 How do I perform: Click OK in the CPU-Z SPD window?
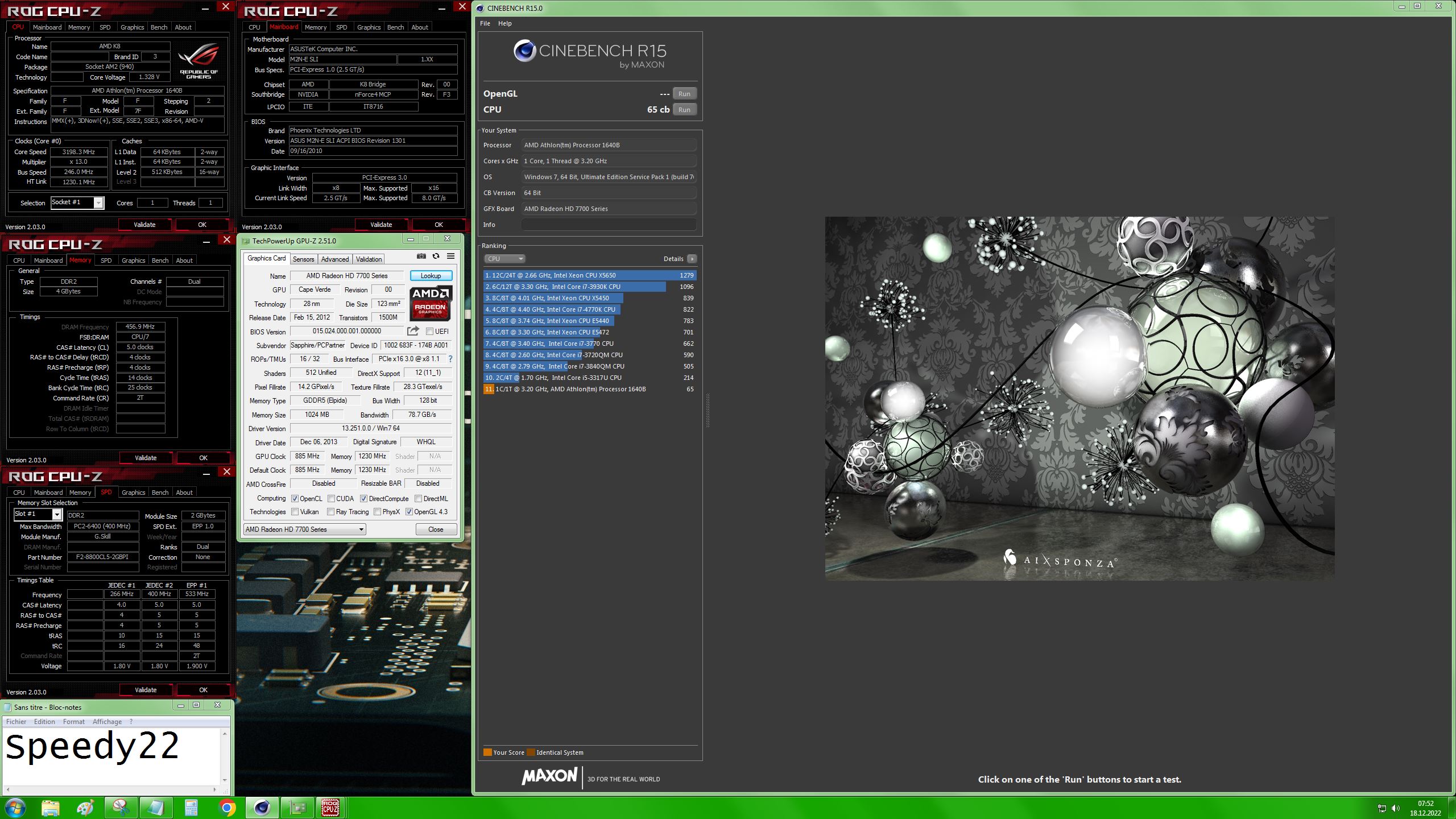click(203, 690)
